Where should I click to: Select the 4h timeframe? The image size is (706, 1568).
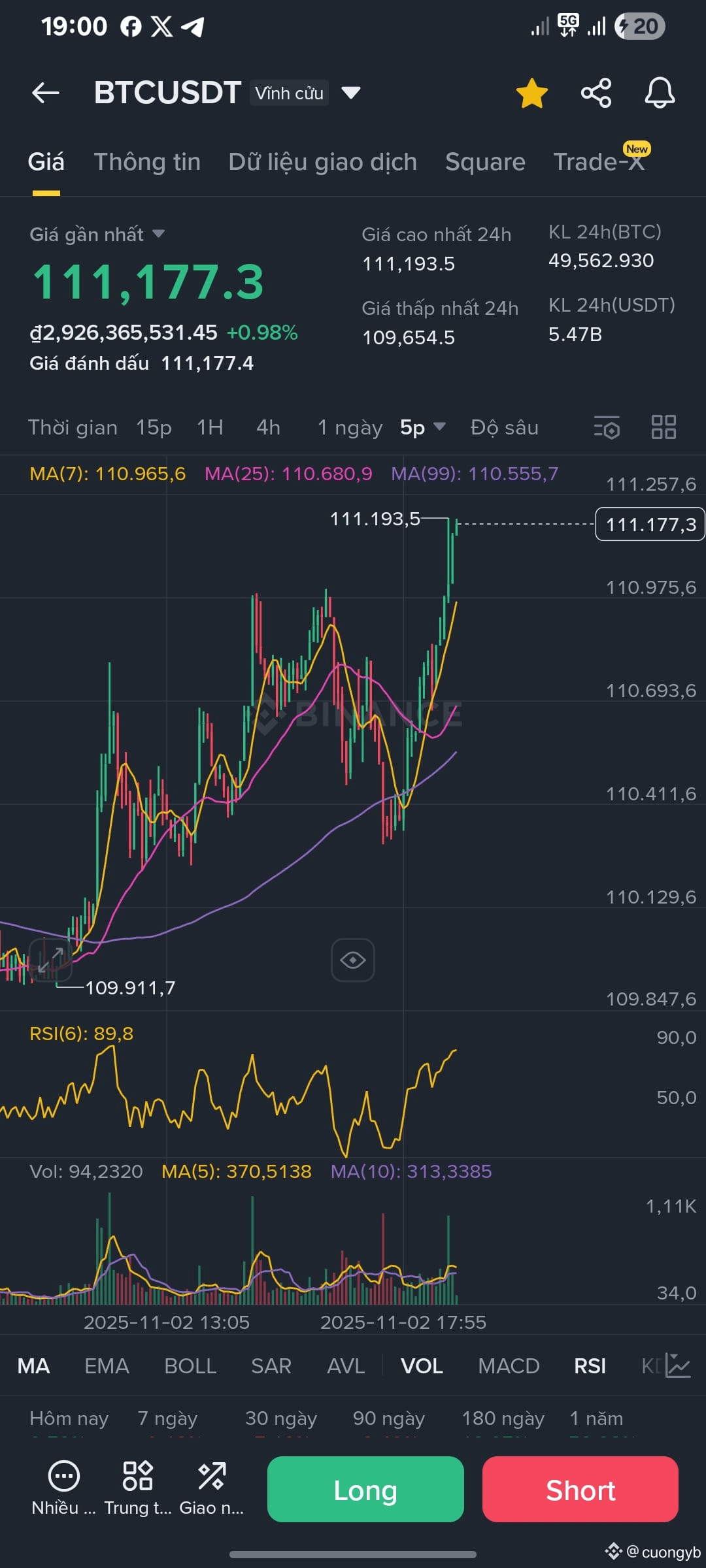pyautogui.click(x=268, y=427)
